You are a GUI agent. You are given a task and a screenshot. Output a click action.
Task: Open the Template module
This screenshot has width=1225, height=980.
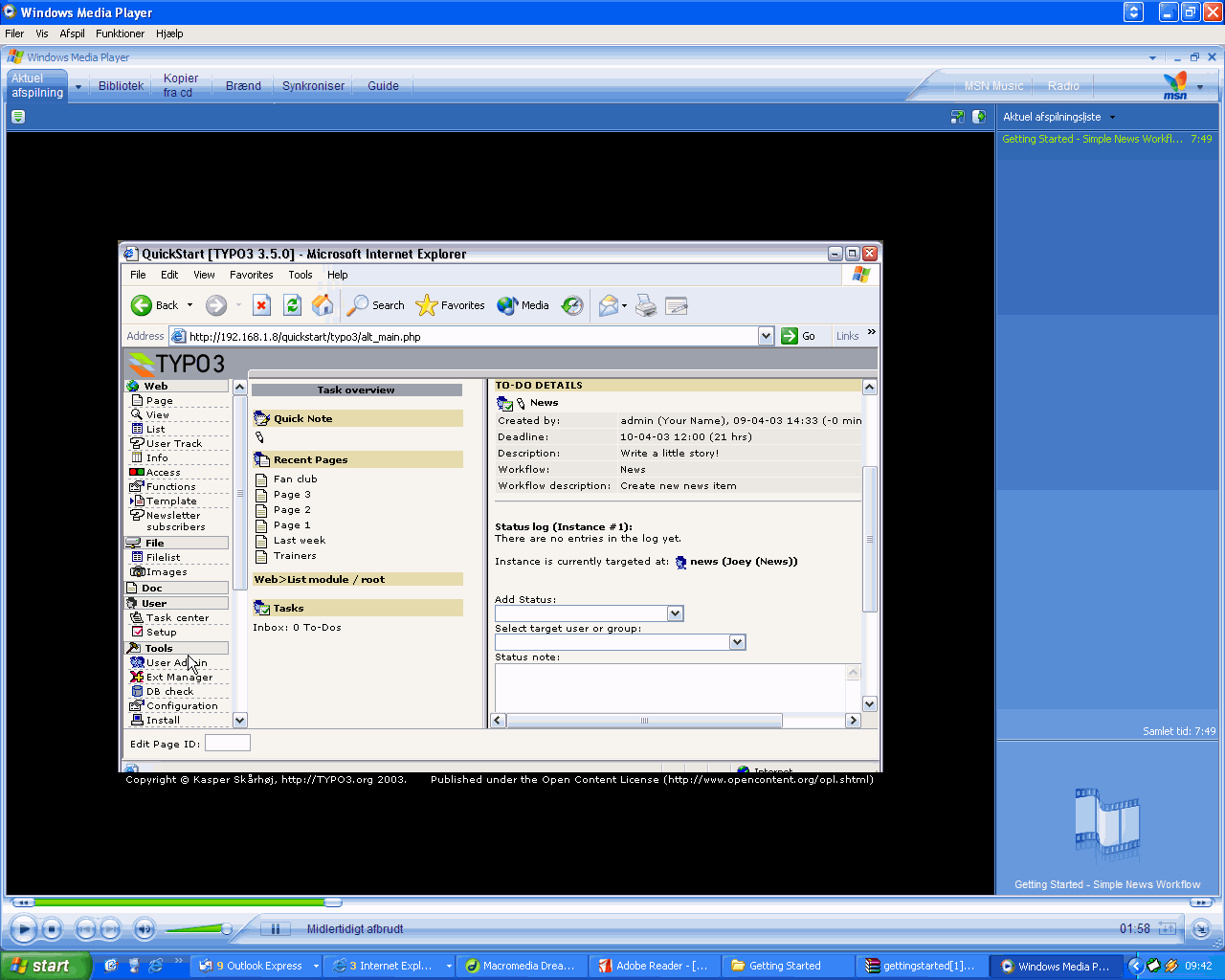click(x=171, y=501)
